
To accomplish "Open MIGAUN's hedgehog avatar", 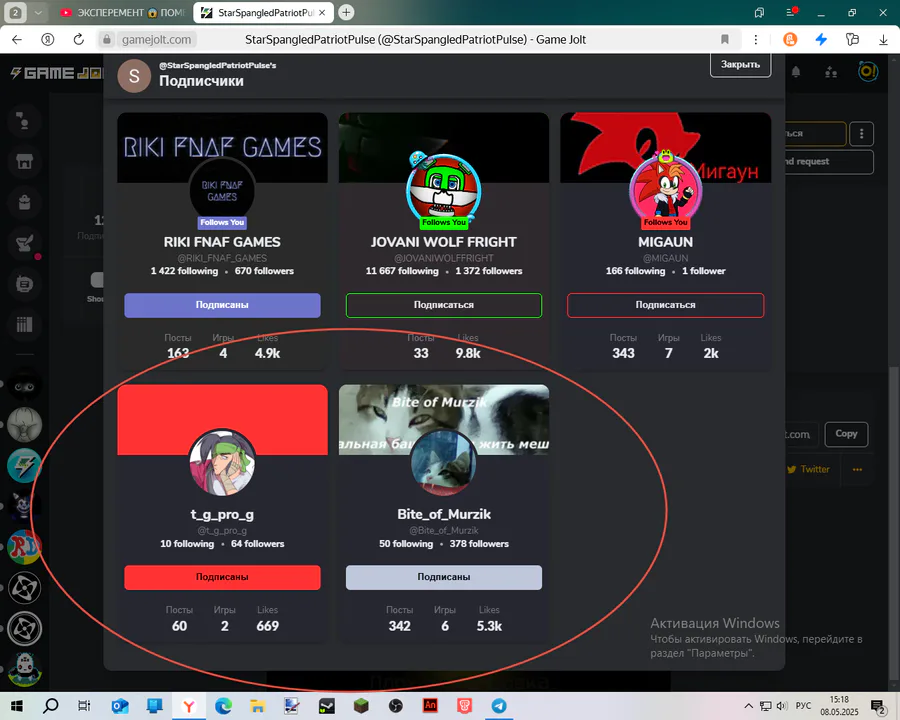I will coord(665,191).
